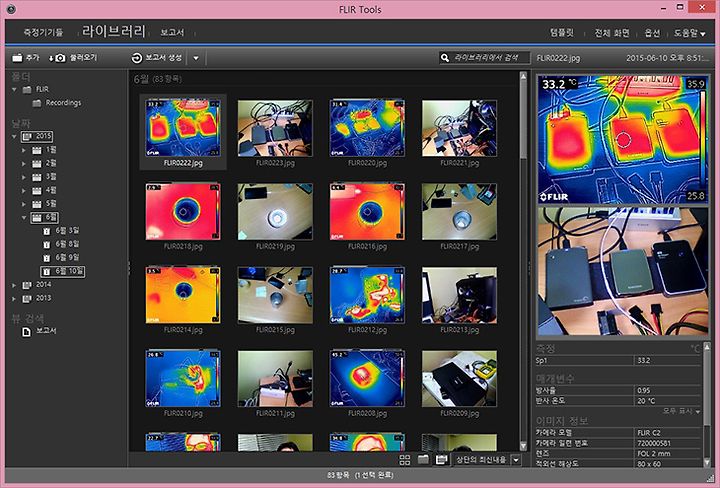Click the 불러오기 camera import icon

[57, 58]
